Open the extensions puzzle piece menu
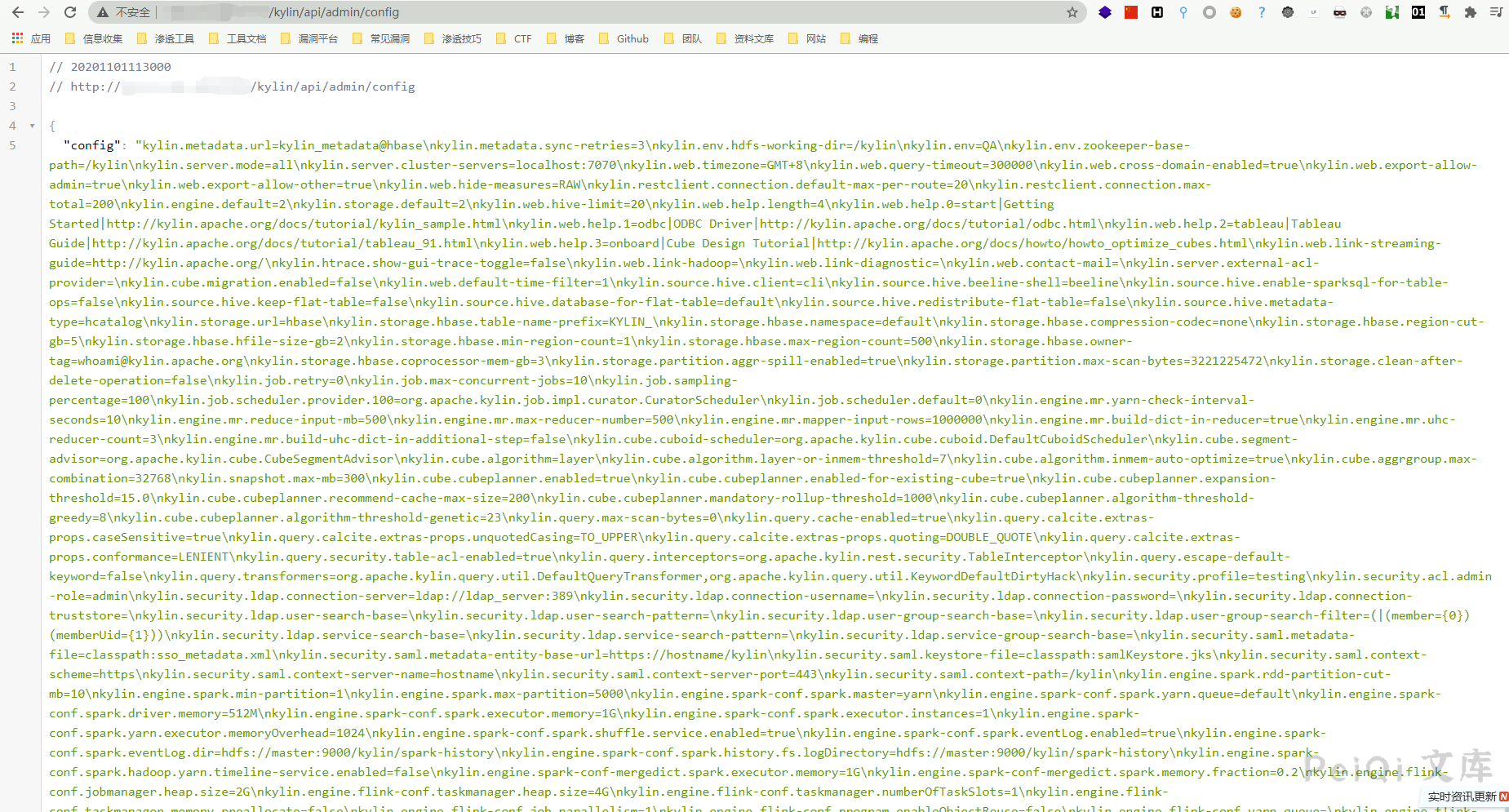 point(1471,12)
